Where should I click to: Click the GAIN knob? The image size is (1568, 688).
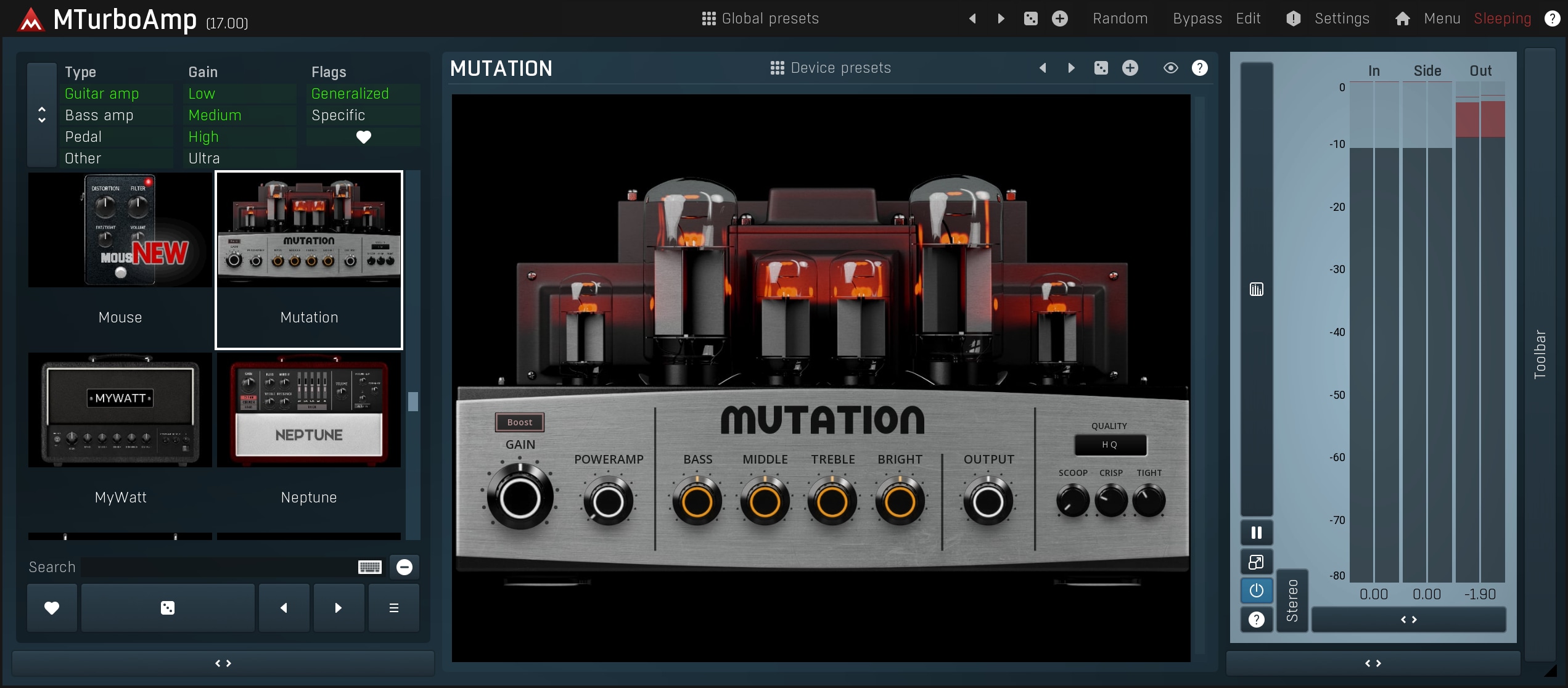point(520,498)
